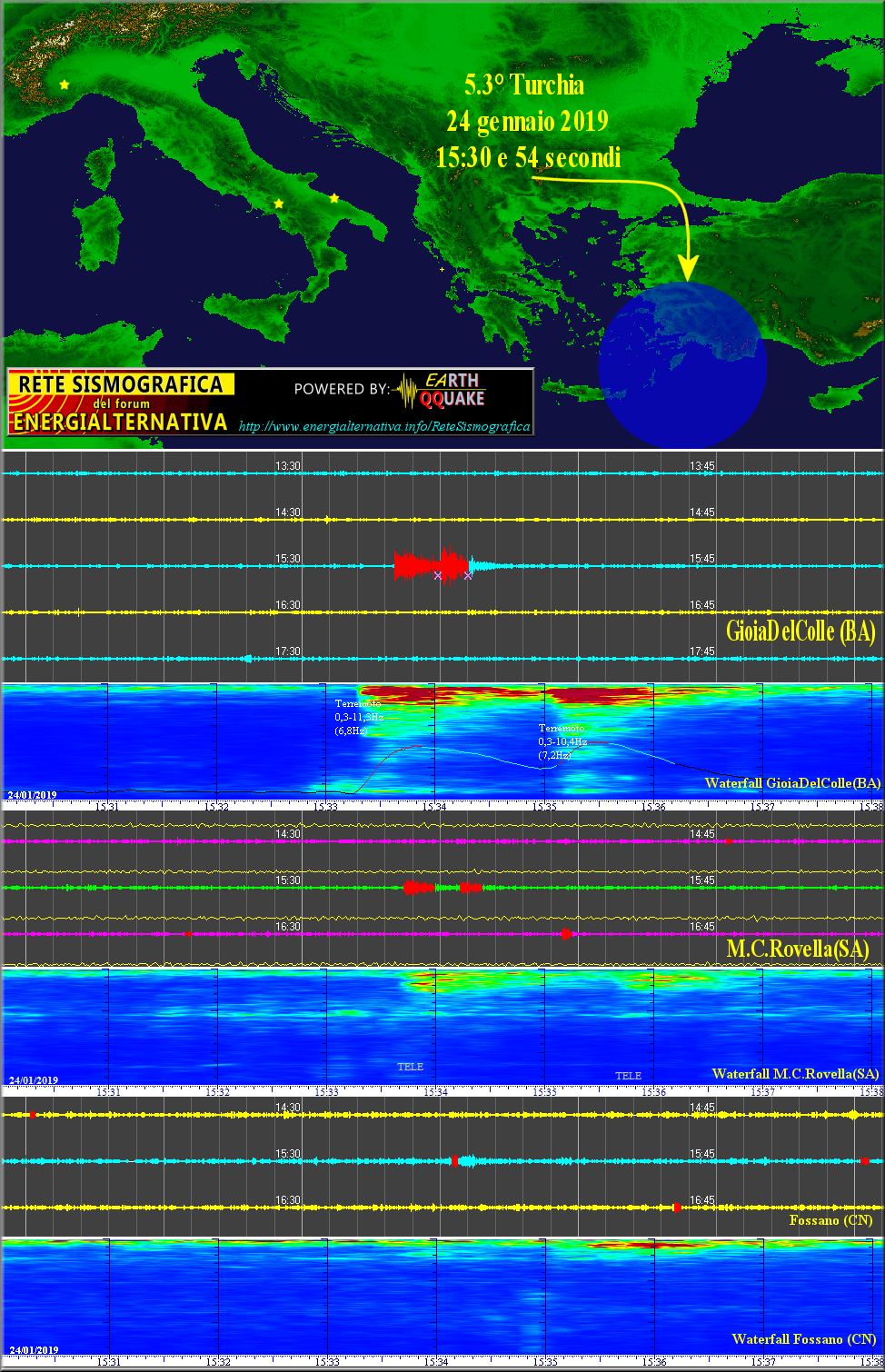Click the 14:30 label on Fossano seismogram
Viewport: 885px width, 1372px height.
[x=288, y=1108]
